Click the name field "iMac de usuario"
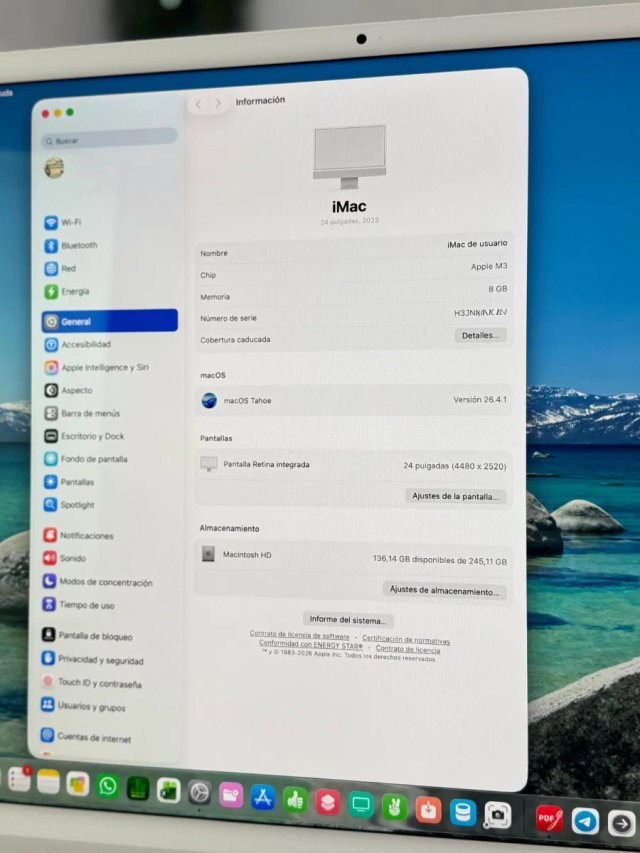The height and width of the screenshot is (853, 640). tap(477, 244)
